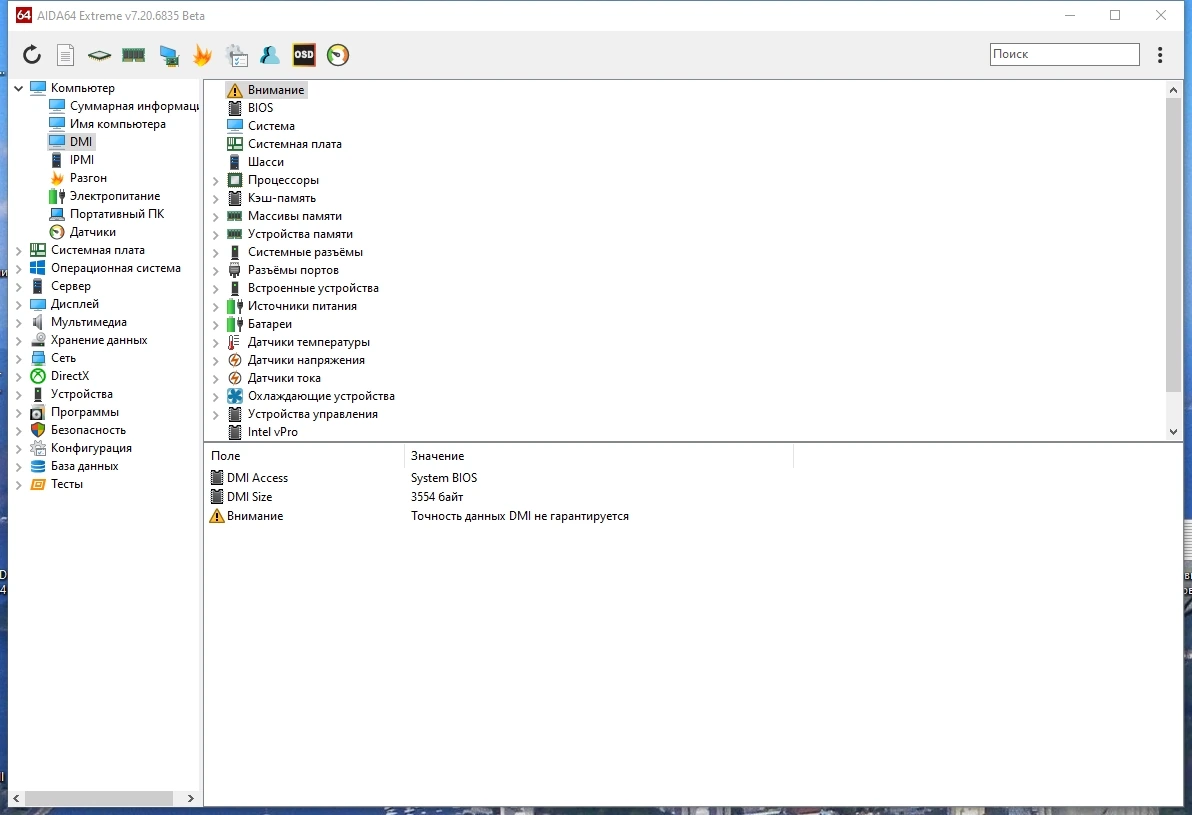Open the report wizard clipboard icon
1192x815 pixels.
(236, 55)
